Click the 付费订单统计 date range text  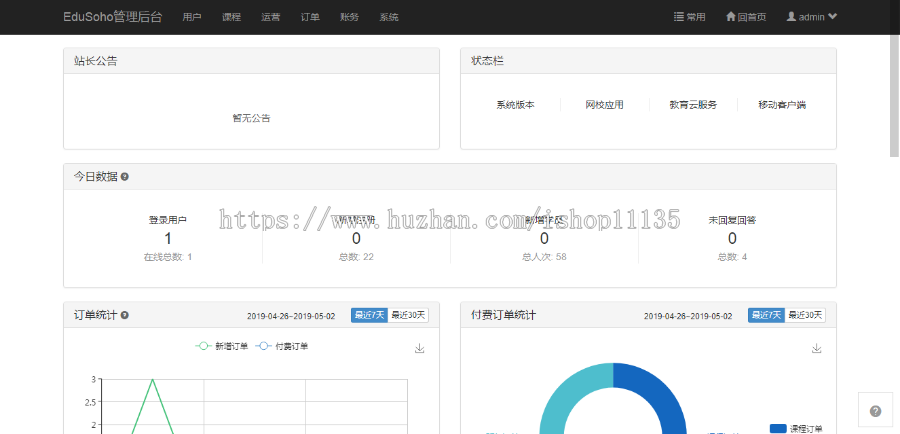(688, 316)
